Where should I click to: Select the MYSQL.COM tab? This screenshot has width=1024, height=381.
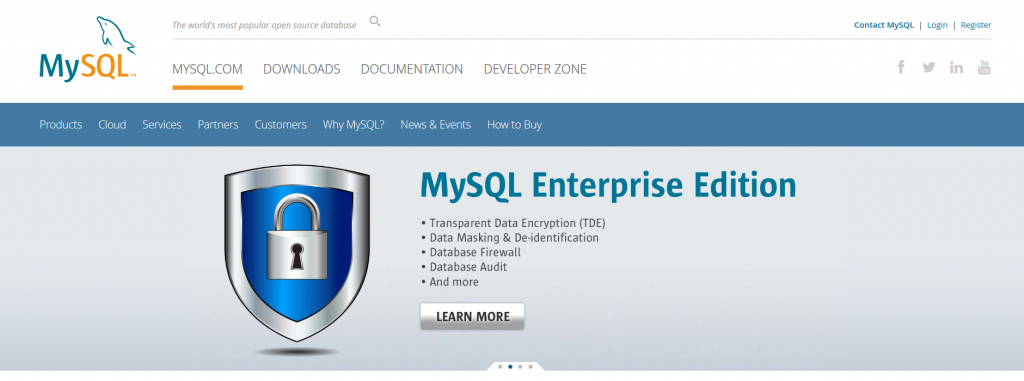click(208, 69)
